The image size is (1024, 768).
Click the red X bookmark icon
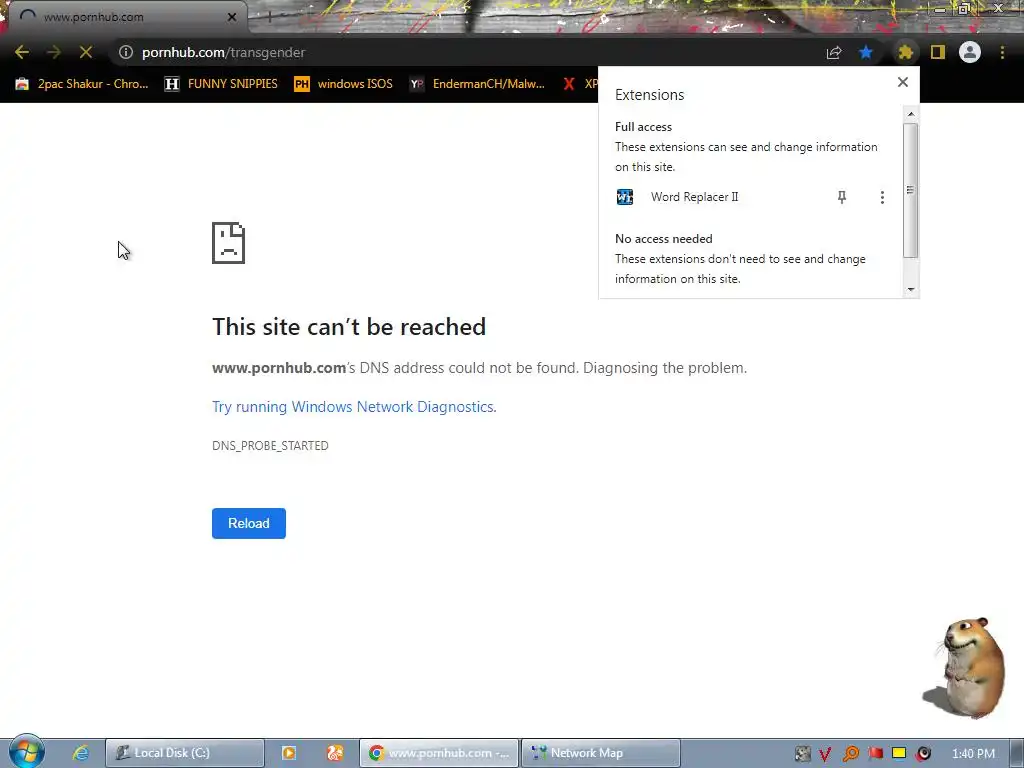coord(569,84)
